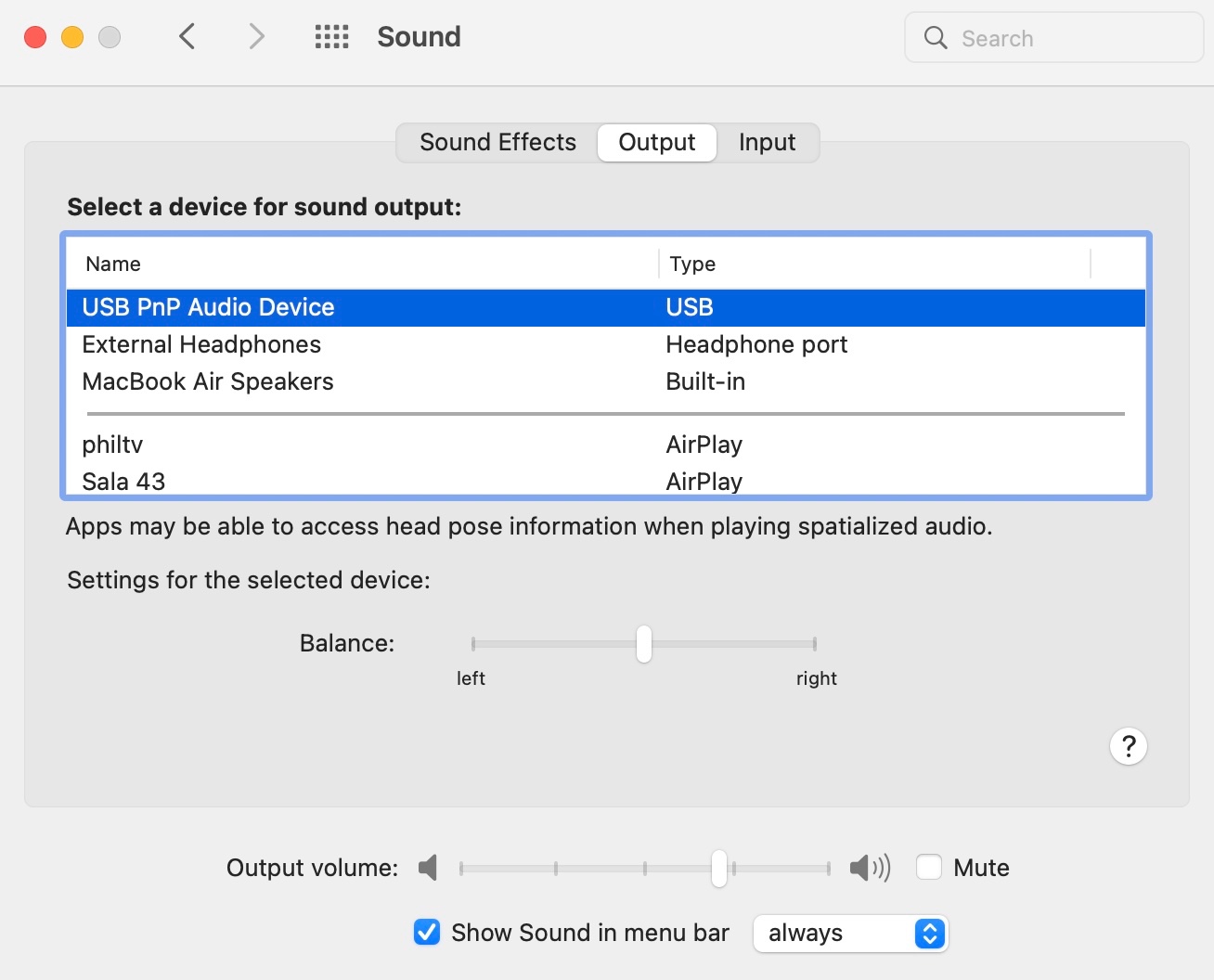Viewport: 1214px width, 980px height.
Task: Click the Balance slider knob
Action: click(x=644, y=644)
